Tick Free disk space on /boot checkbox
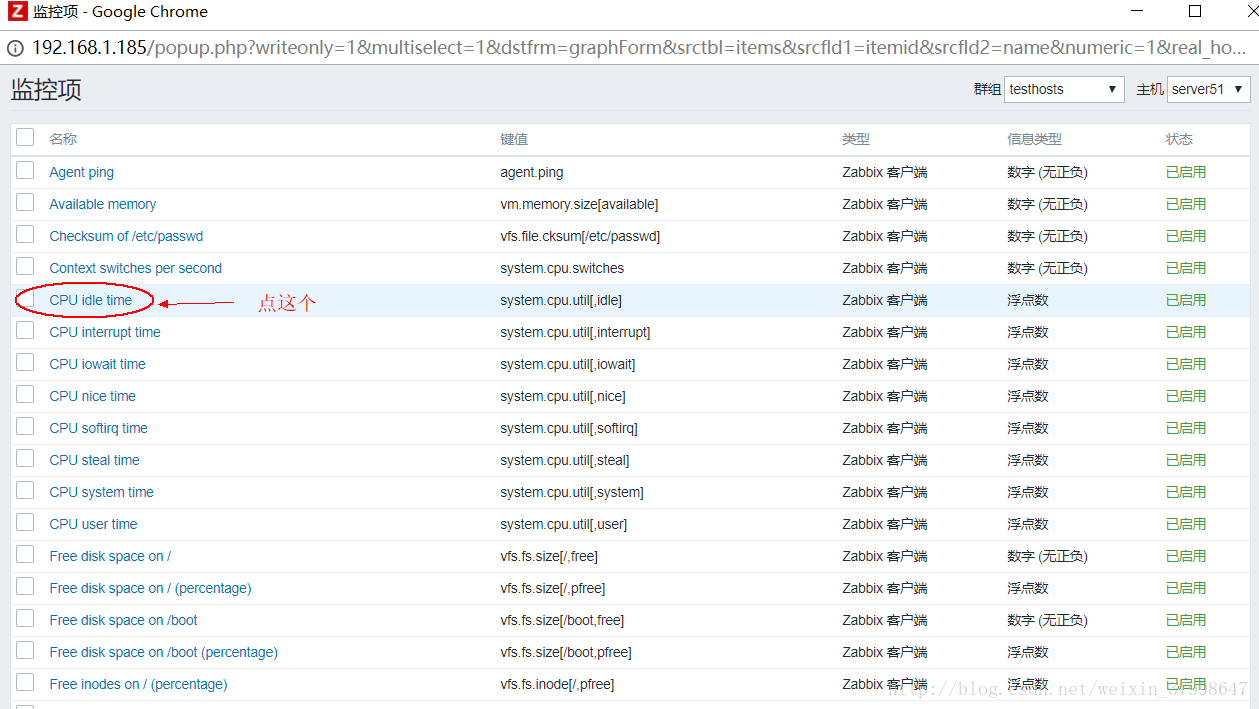 pyautogui.click(x=25, y=619)
